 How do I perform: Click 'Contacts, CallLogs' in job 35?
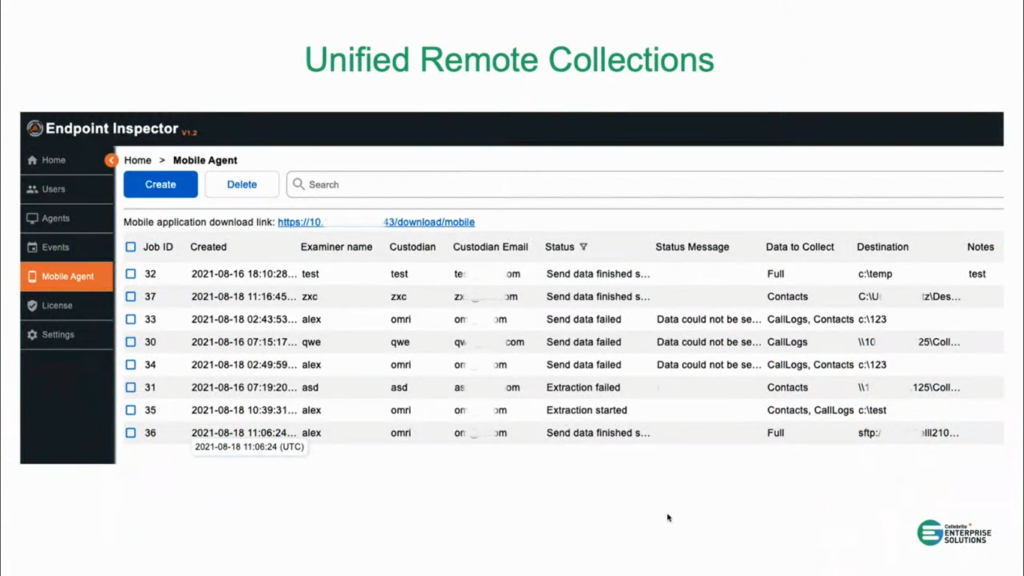[810, 410]
